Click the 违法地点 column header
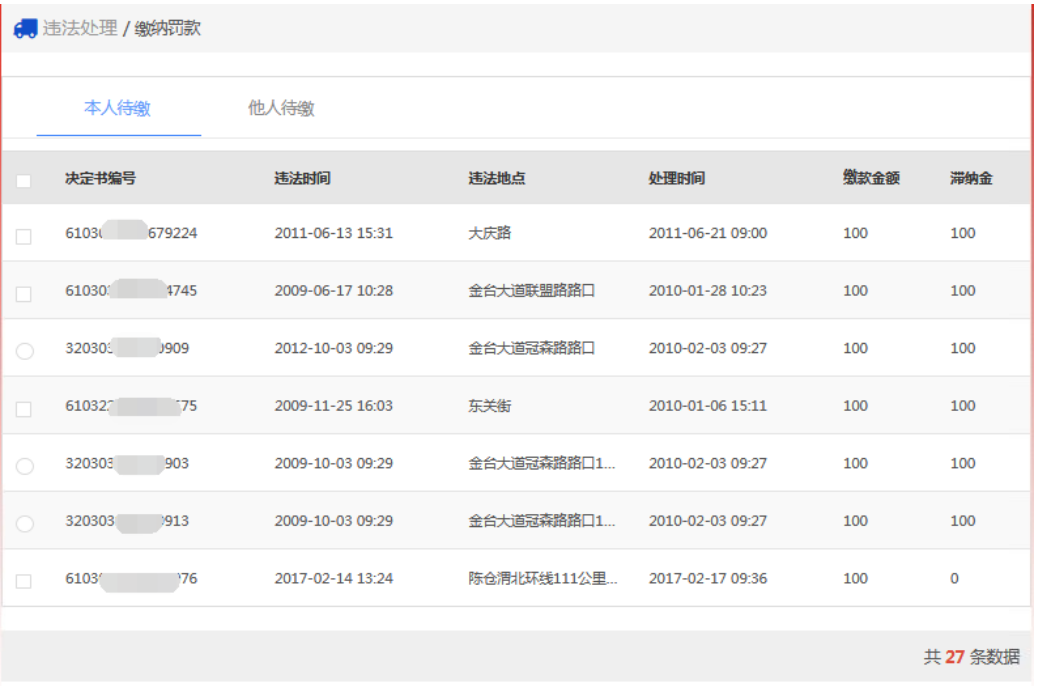The height and width of the screenshot is (686, 1037). [x=497, y=178]
